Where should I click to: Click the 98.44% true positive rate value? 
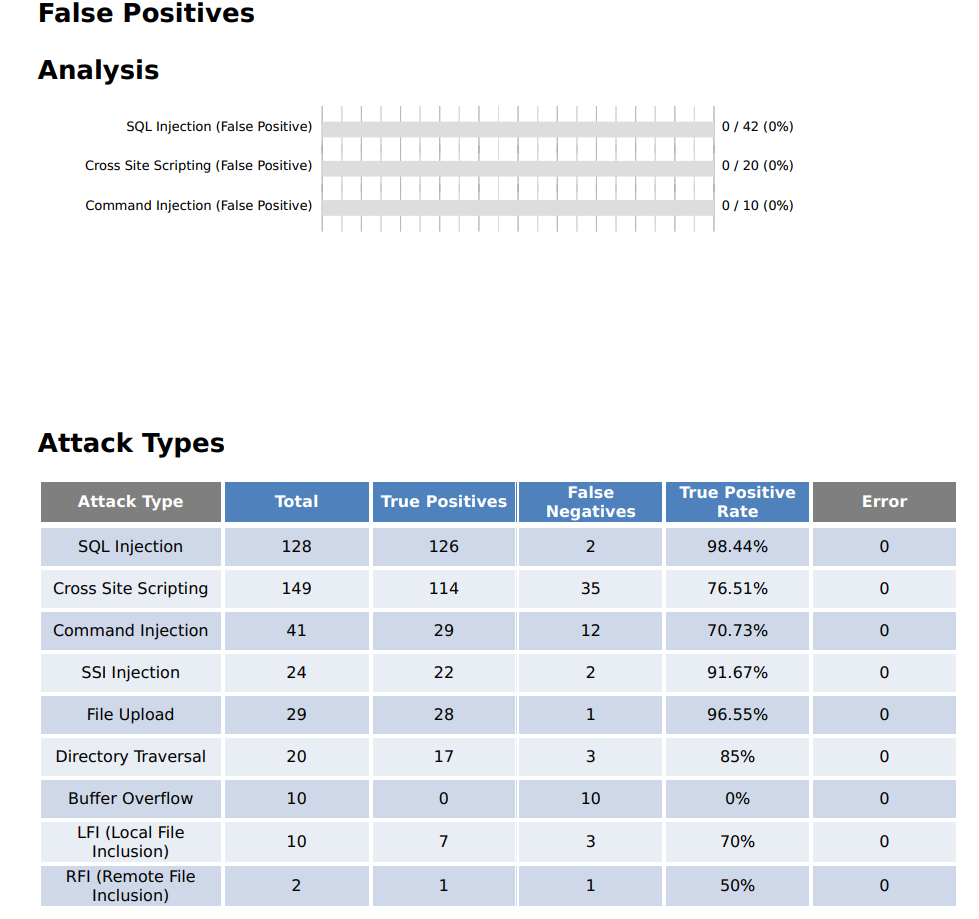(x=737, y=547)
